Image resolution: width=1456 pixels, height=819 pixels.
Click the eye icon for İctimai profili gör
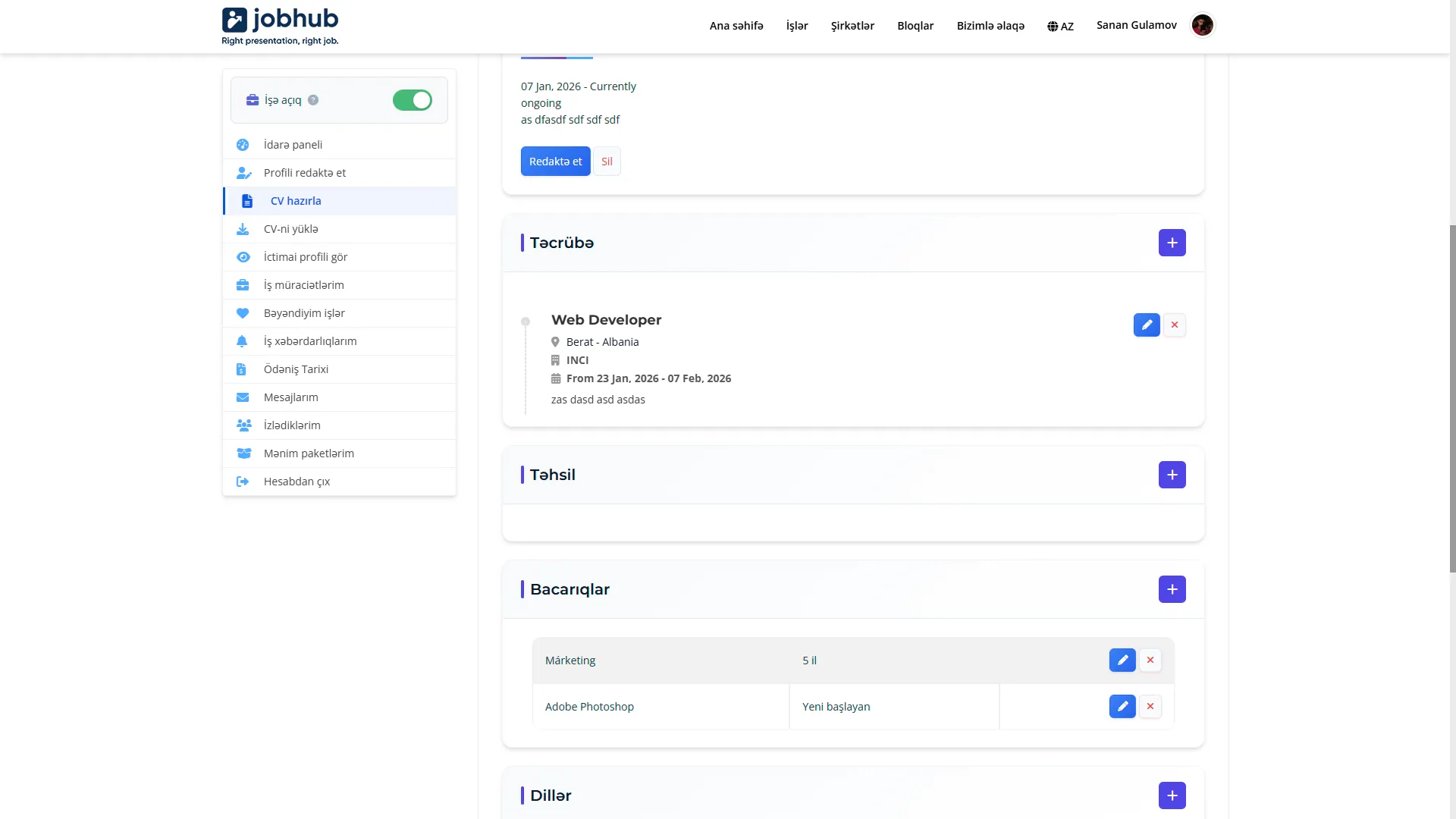point(243,257)
